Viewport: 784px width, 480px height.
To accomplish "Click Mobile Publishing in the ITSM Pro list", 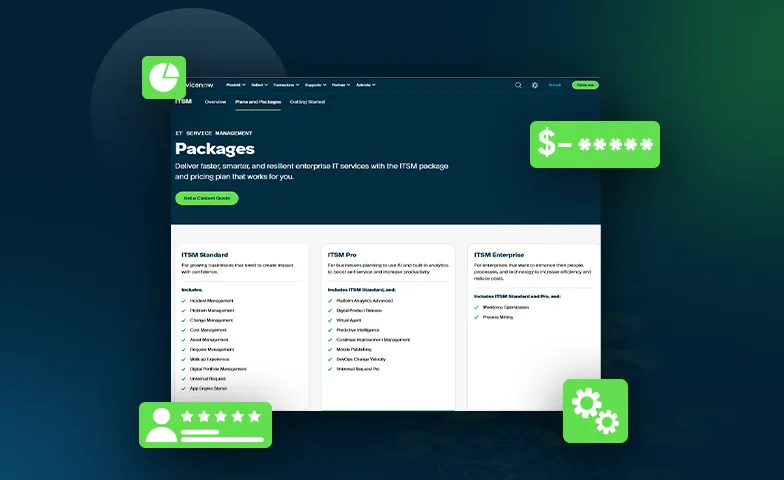I will click(354, 350).
